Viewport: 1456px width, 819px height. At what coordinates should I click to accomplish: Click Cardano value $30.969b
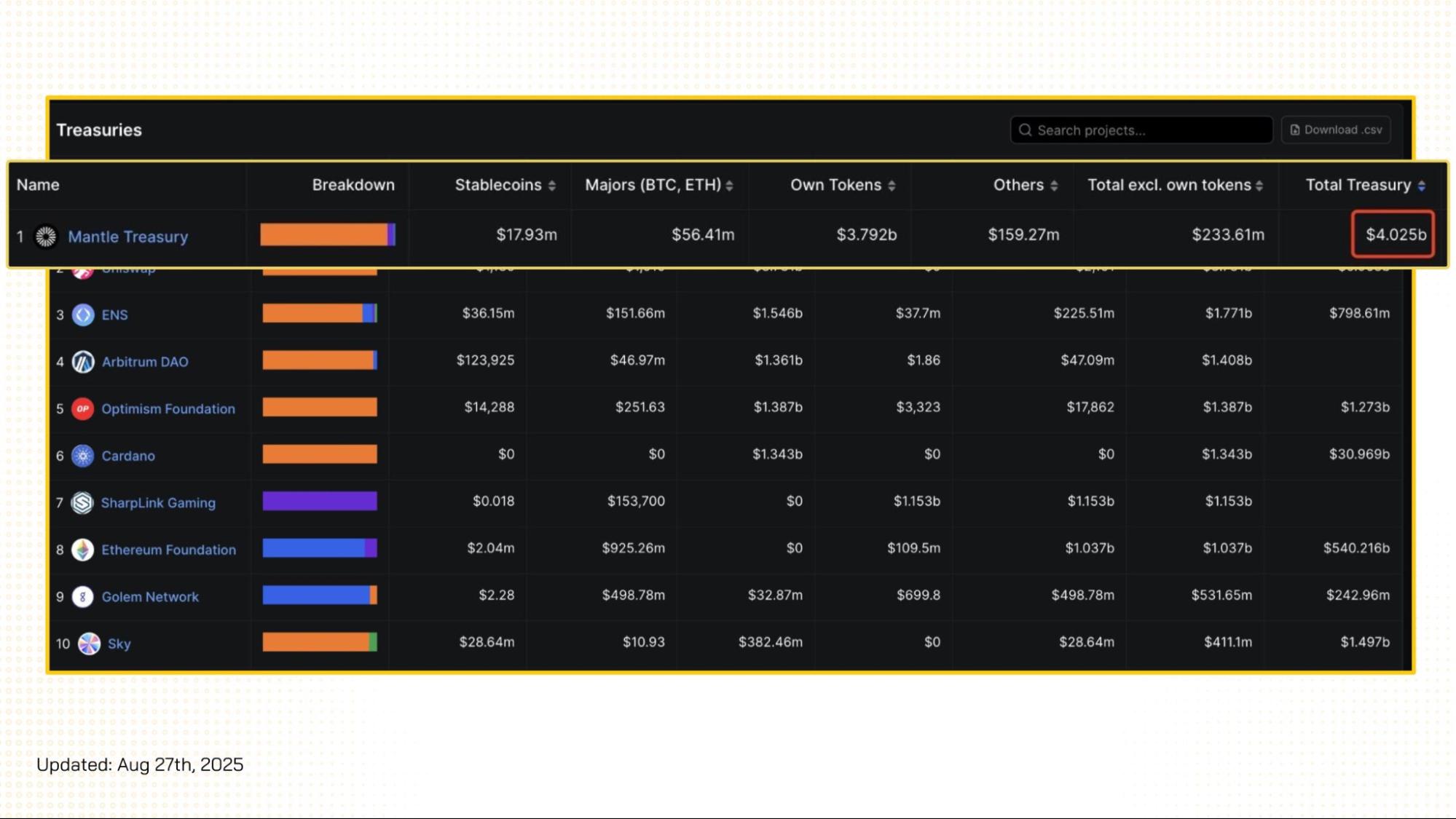[x=1359, y=454]
